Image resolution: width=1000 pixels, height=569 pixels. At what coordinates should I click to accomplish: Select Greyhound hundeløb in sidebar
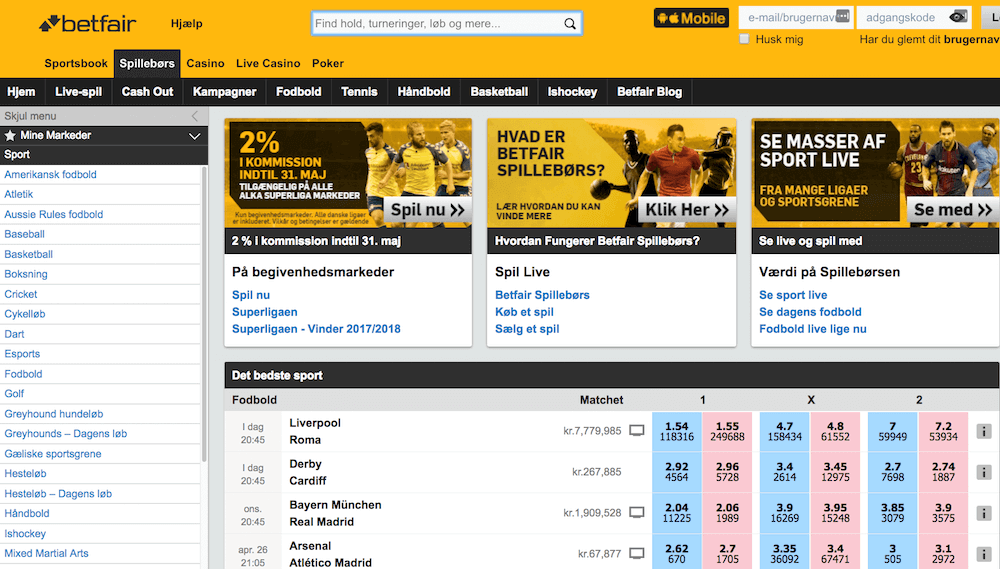click(54, 414)
